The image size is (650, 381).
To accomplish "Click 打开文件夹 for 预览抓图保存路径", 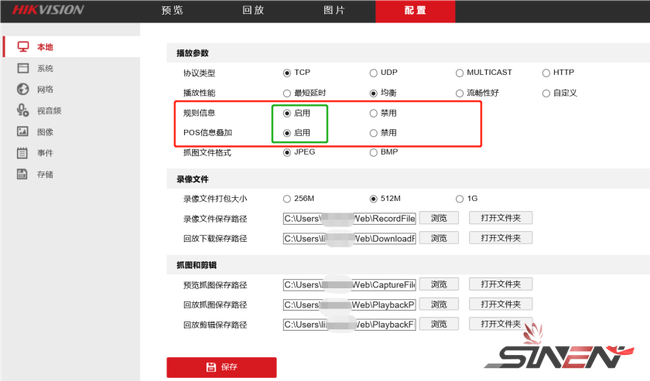I will point(501,284).
